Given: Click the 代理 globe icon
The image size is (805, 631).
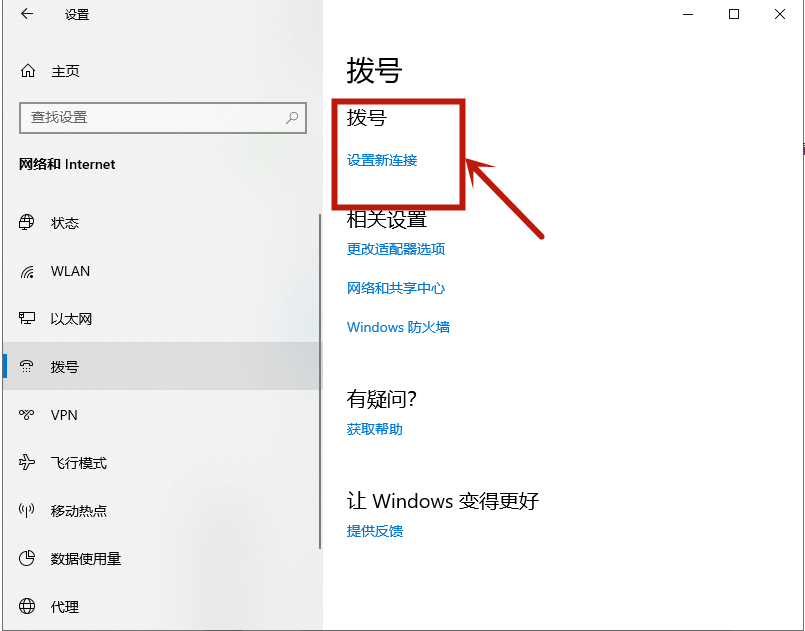Looking at the screenshot, I should [x=27, y=606].
